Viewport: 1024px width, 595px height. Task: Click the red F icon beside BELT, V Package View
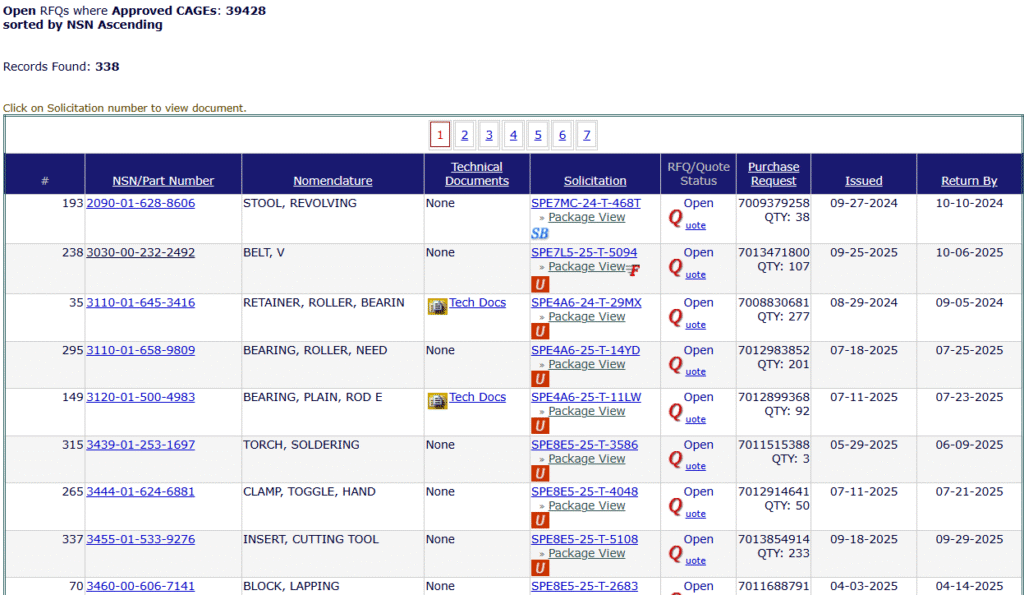click(x=634, y=270)
